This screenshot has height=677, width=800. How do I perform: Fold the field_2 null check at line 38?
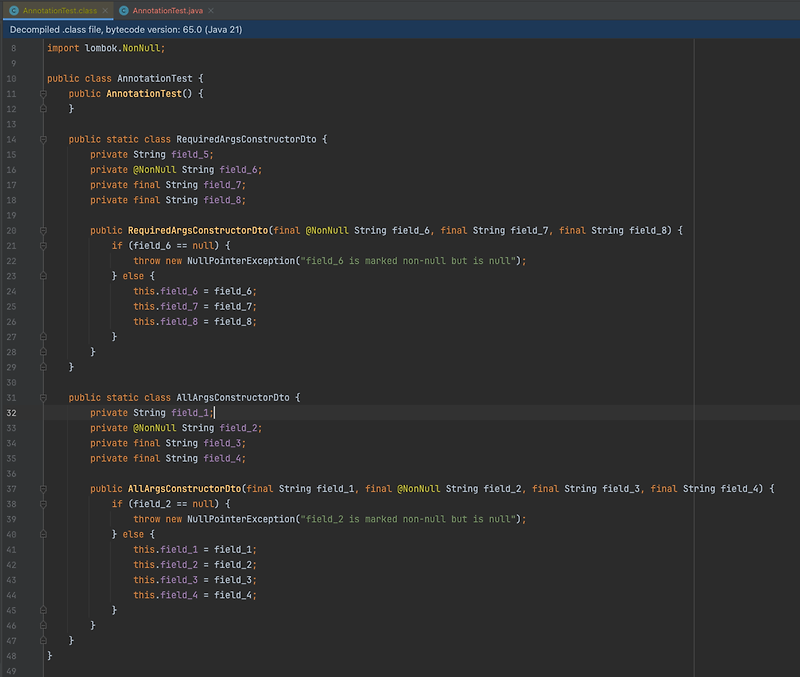pyautogui.click(x=43, y=504)
